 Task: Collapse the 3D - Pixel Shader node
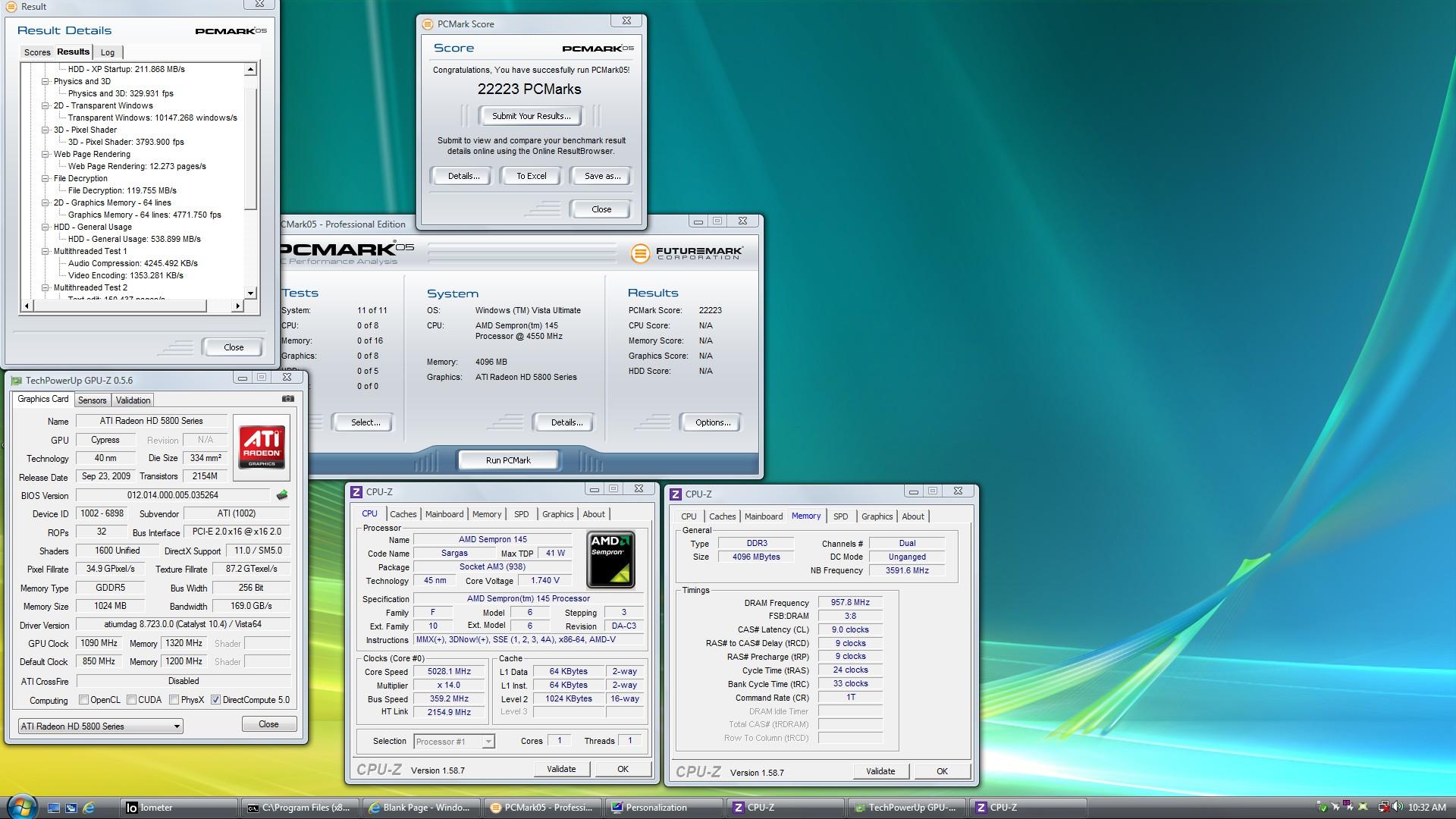pos(45,130)
